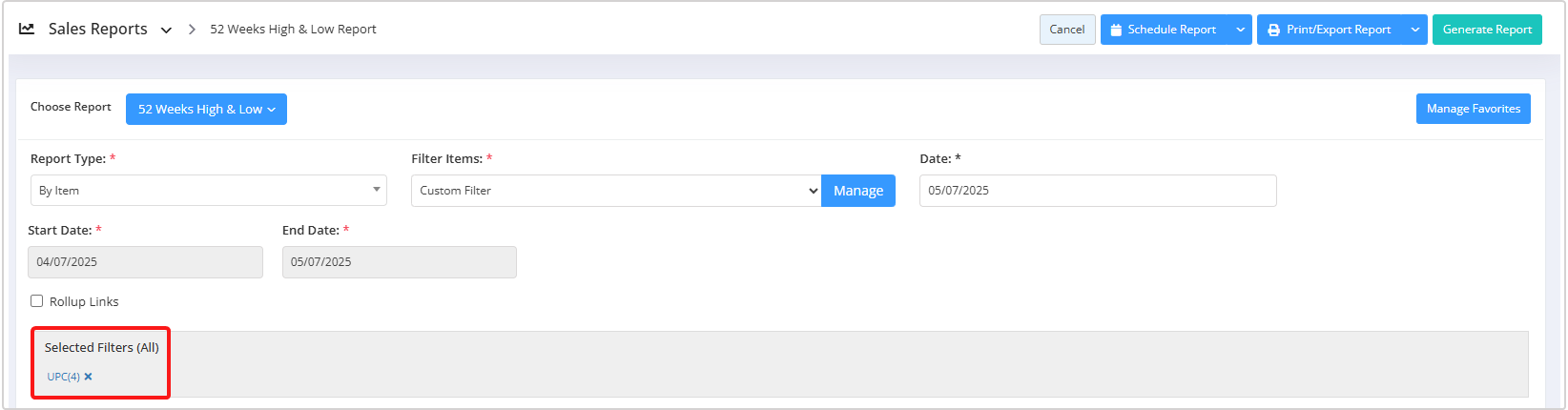The height and width of the screenshot is (410, 1568).
Task: Remove the UPC(4) filter using its X icon
Action: pyautogui.click(x=89, y=377)
